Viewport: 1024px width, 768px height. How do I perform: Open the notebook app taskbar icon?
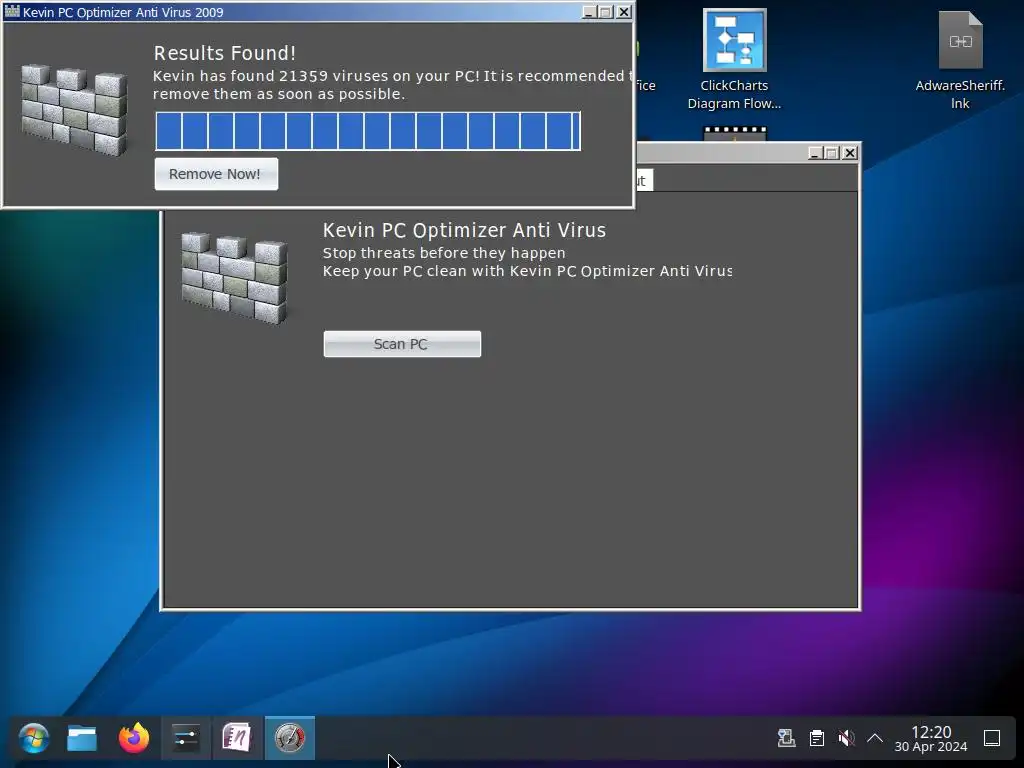(x=237, y=739)
